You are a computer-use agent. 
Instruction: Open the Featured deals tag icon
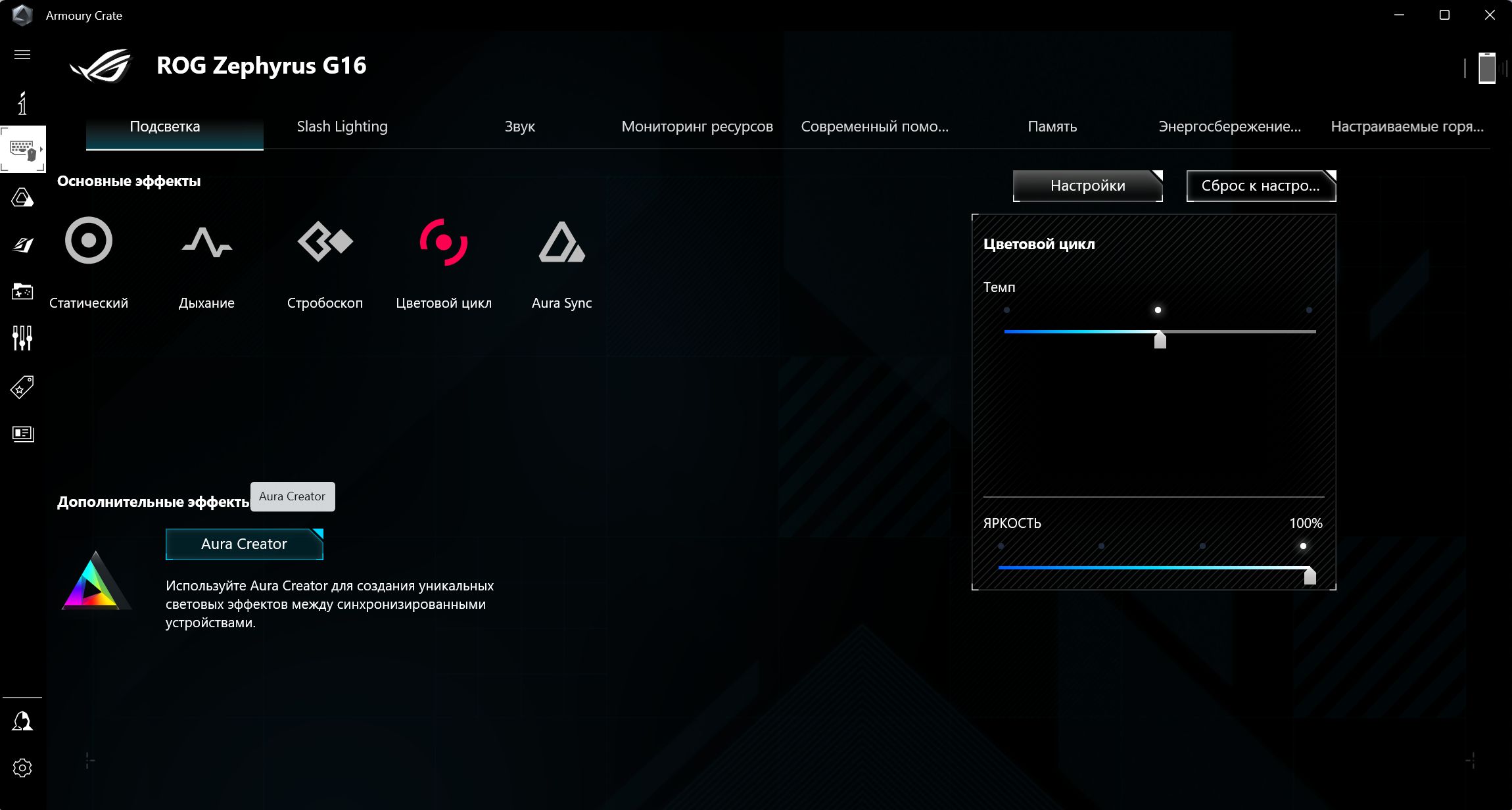click(x=22, y=387)
